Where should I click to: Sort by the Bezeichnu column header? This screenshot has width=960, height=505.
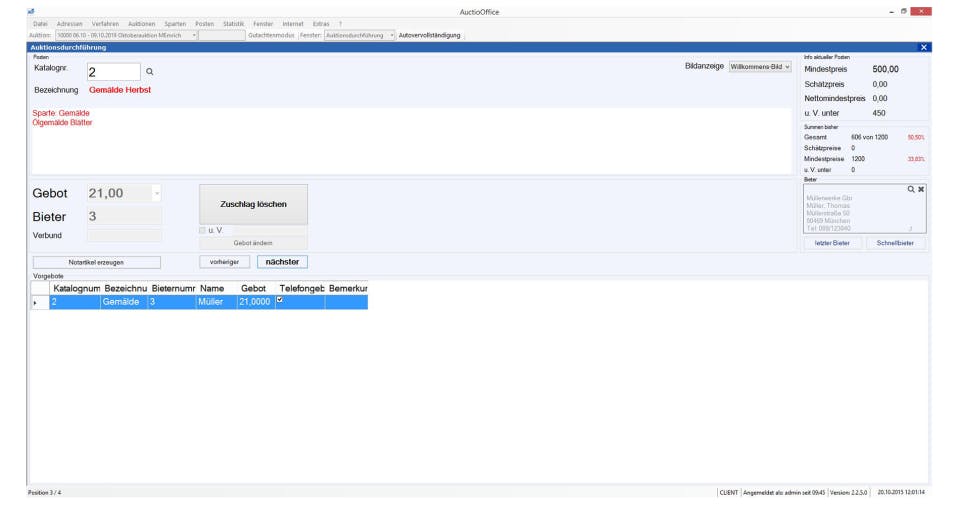click(x=125, y=288)
